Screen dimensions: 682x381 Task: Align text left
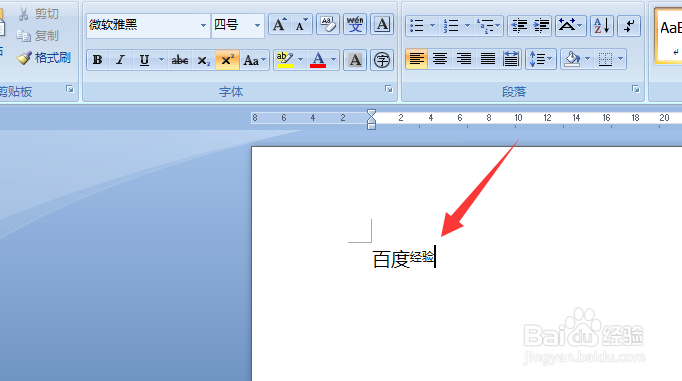[416, 59]
